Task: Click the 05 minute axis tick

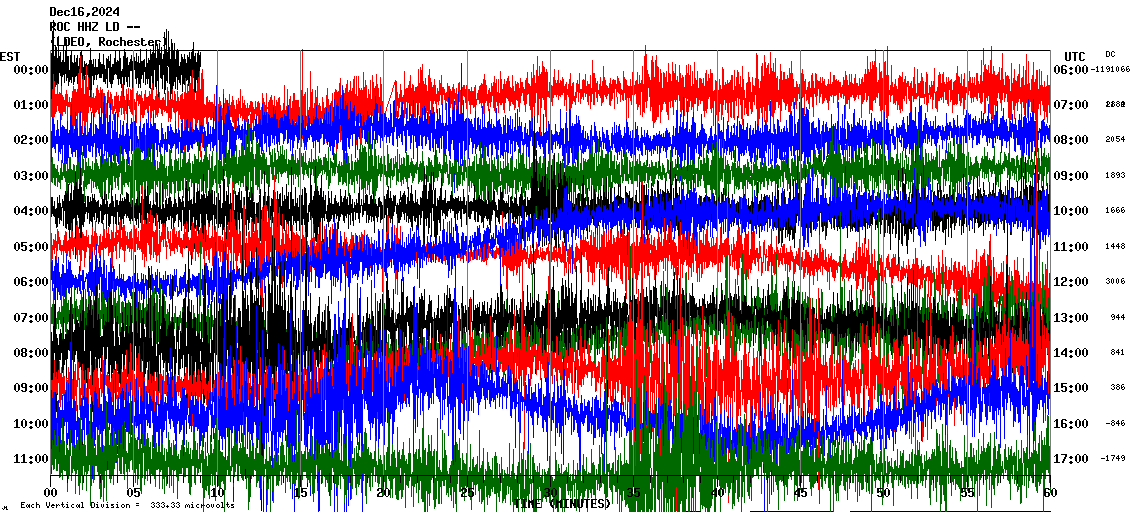Action: pos(134,493)
